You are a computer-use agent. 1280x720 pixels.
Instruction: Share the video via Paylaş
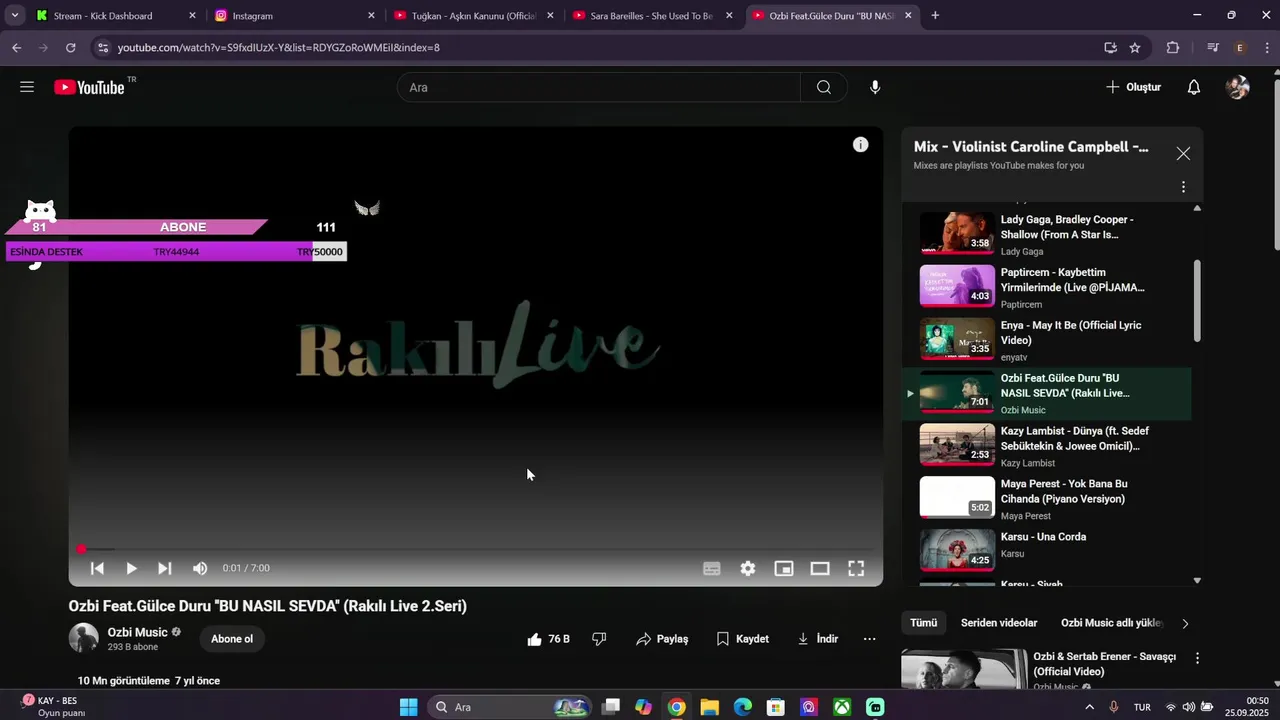tap(662, 639)
